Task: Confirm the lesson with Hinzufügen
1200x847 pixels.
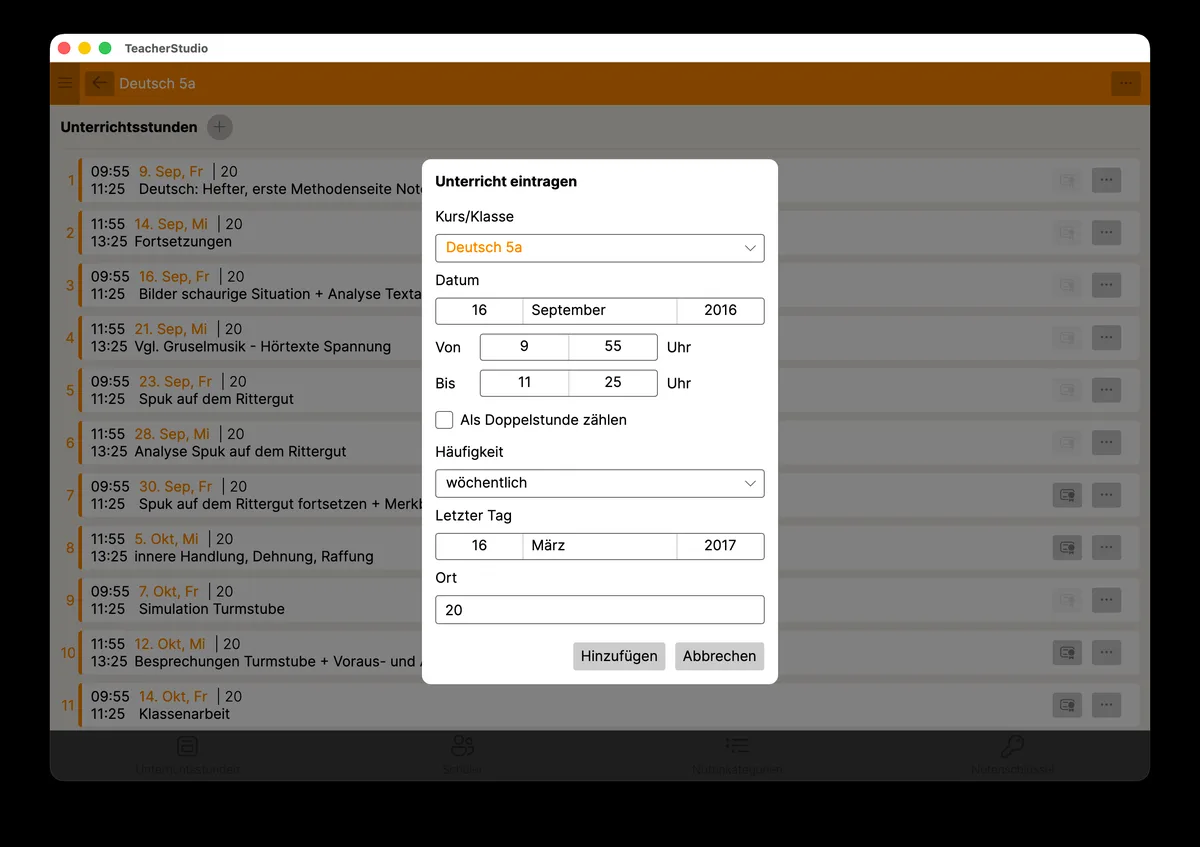Action: (619, 656)
